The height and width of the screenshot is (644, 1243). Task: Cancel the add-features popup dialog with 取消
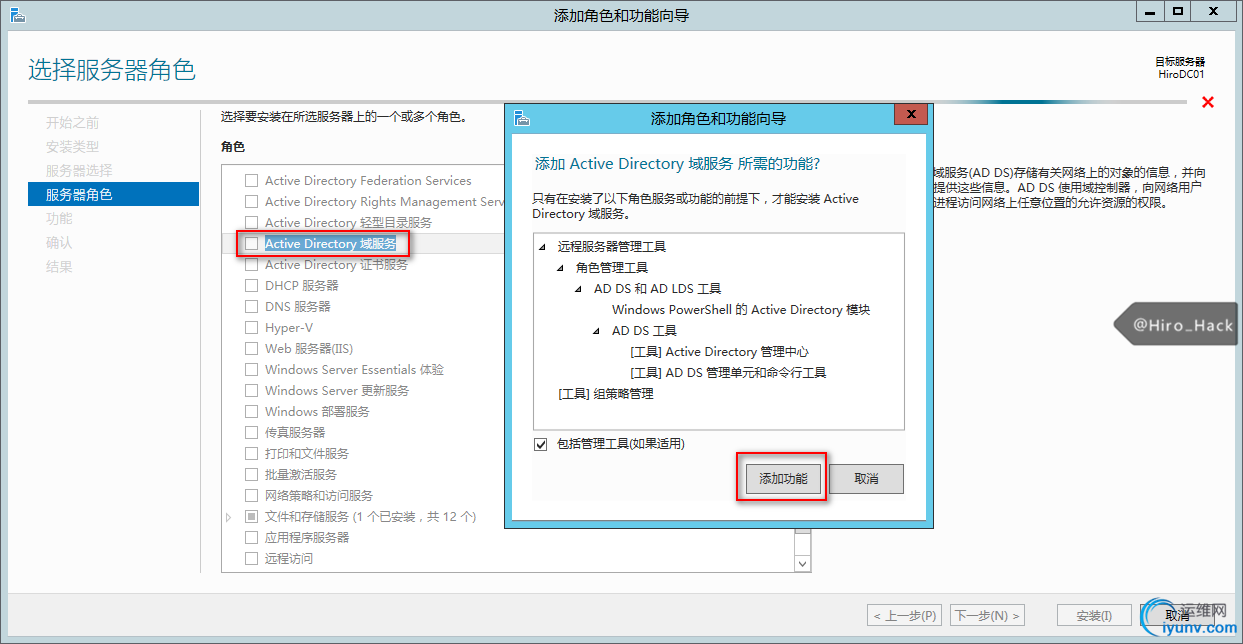866,479
